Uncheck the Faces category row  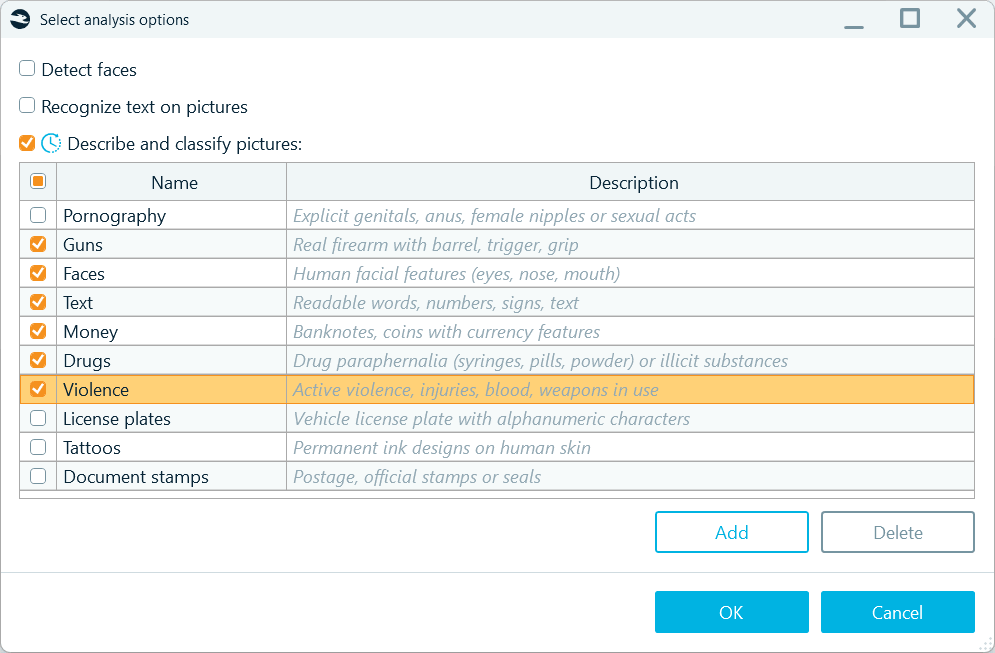coord(38,273)
